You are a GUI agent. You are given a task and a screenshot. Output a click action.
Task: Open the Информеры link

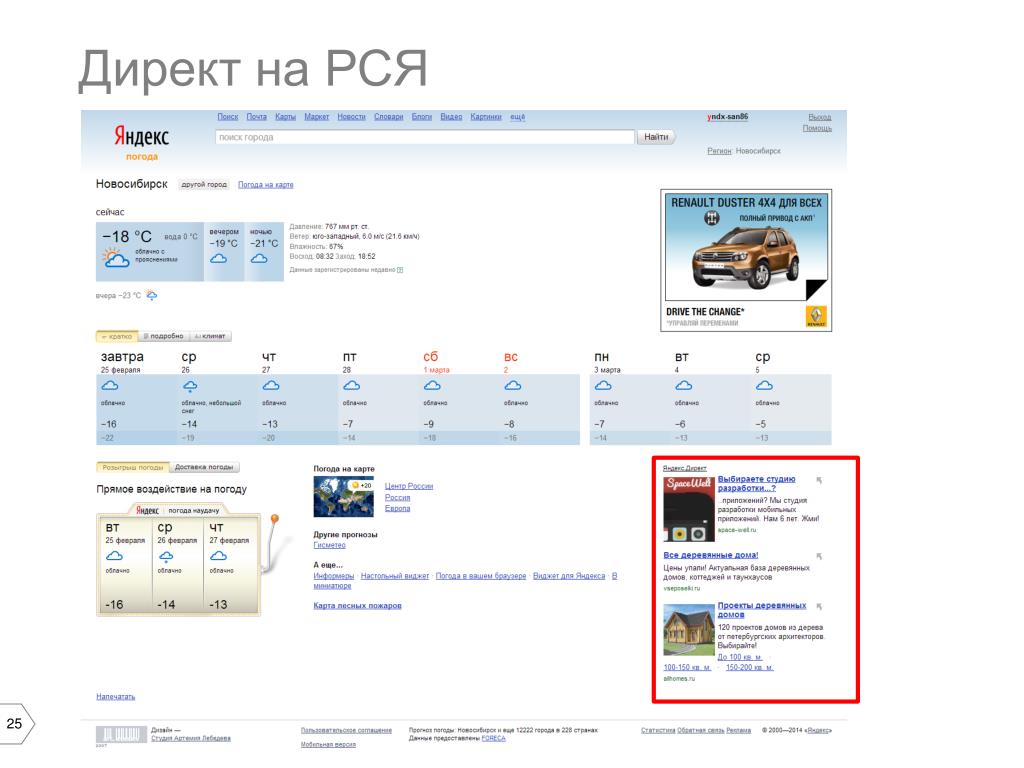tap(334, 576)
